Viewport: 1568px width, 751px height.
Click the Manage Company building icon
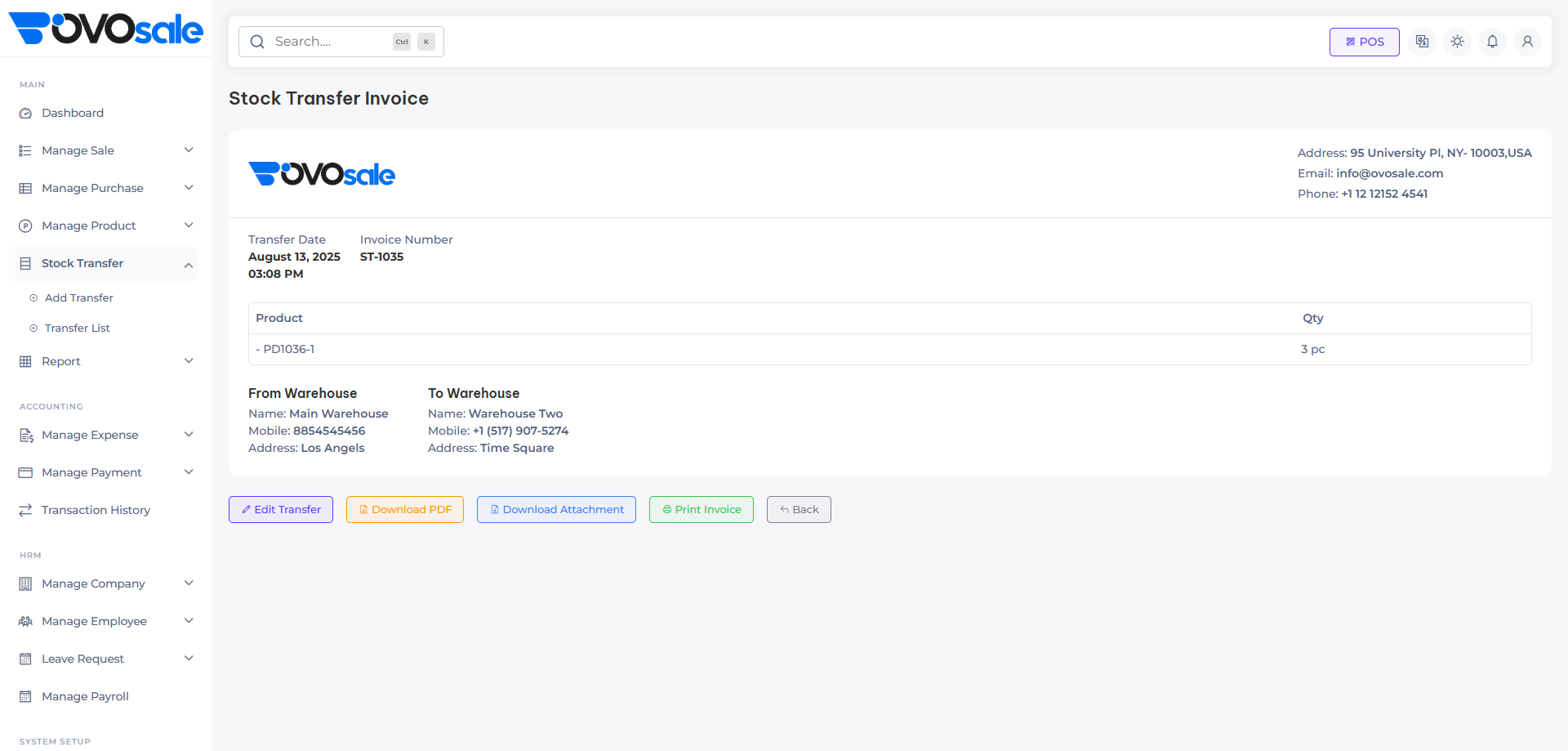[x=25, y=584]
